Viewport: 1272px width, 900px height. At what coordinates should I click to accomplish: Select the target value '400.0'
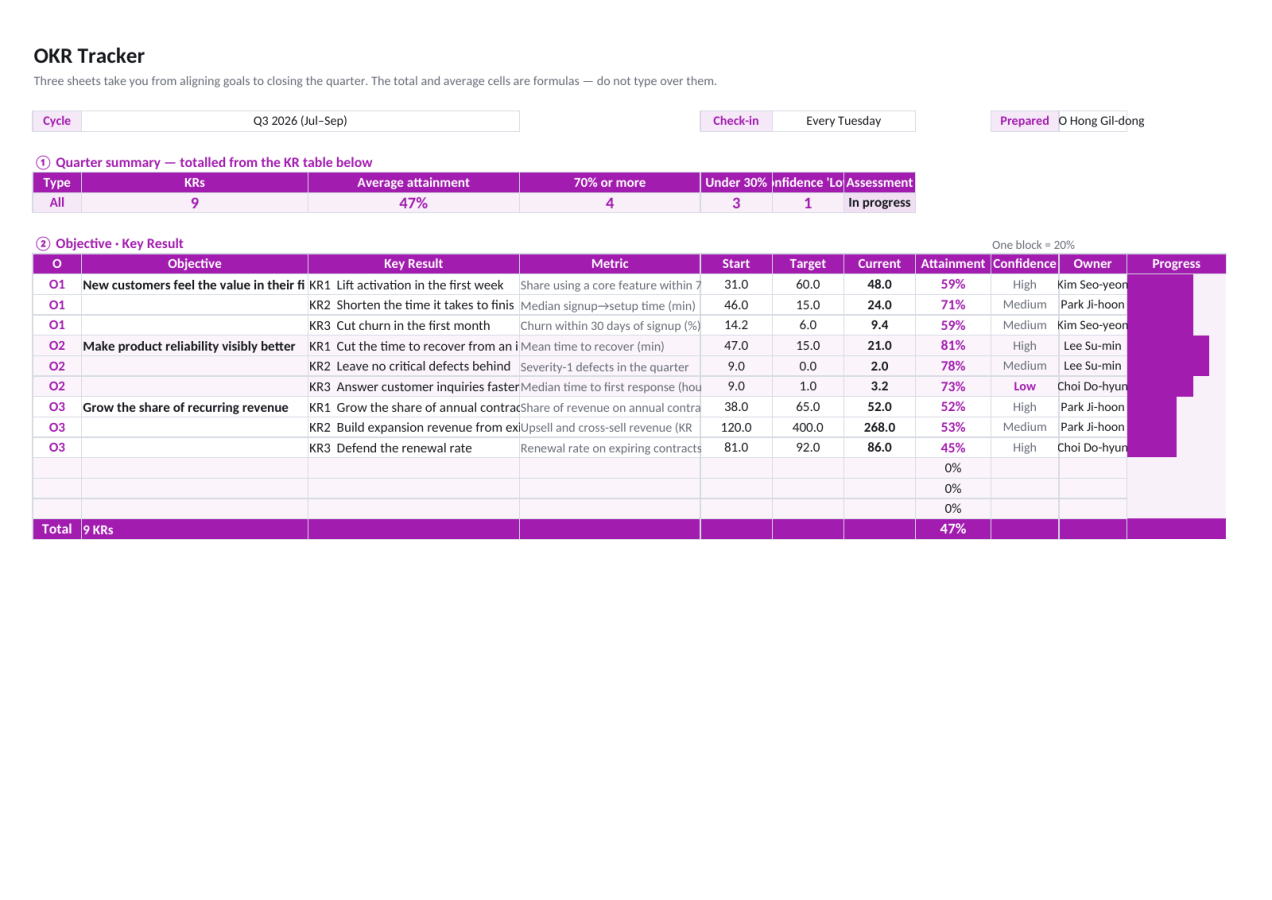[808, 427]
